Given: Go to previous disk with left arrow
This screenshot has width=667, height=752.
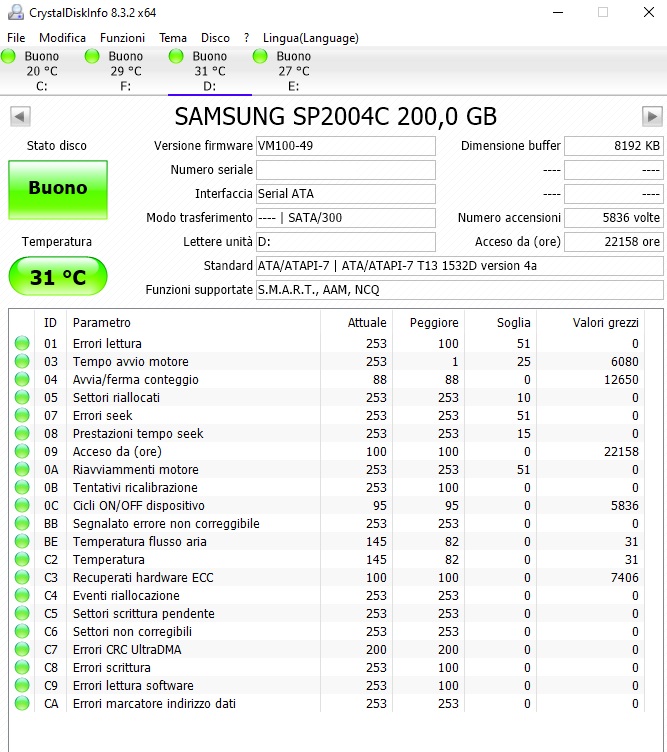Looking at the screenshot, I should (20, 117).
